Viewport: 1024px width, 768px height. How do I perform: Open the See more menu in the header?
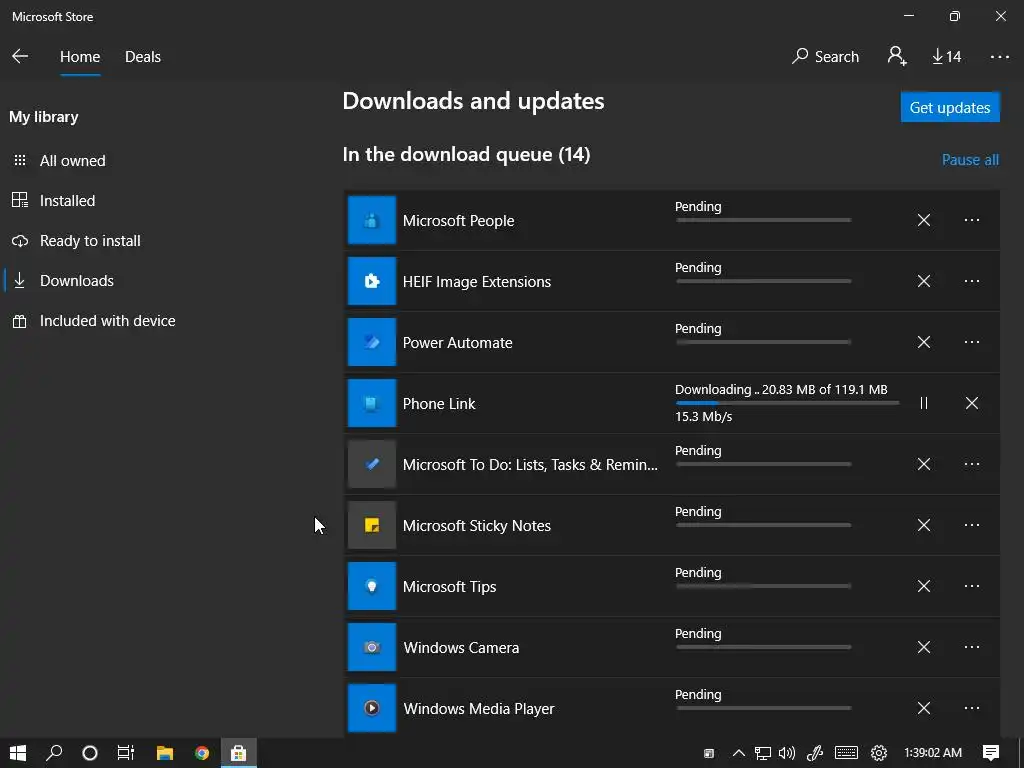(999, 57)
